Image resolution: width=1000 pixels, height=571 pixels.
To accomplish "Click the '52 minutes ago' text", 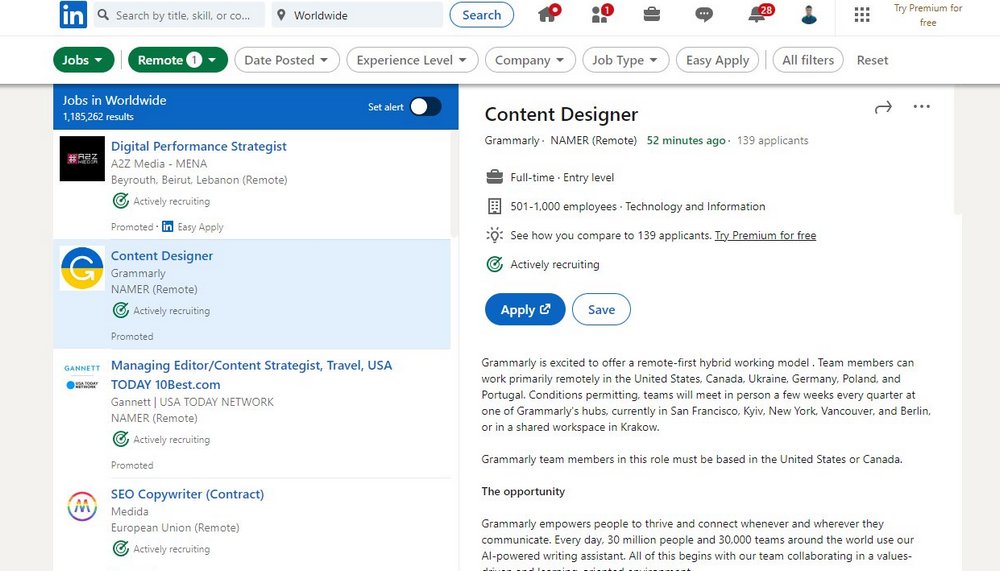I will [686, 140].
